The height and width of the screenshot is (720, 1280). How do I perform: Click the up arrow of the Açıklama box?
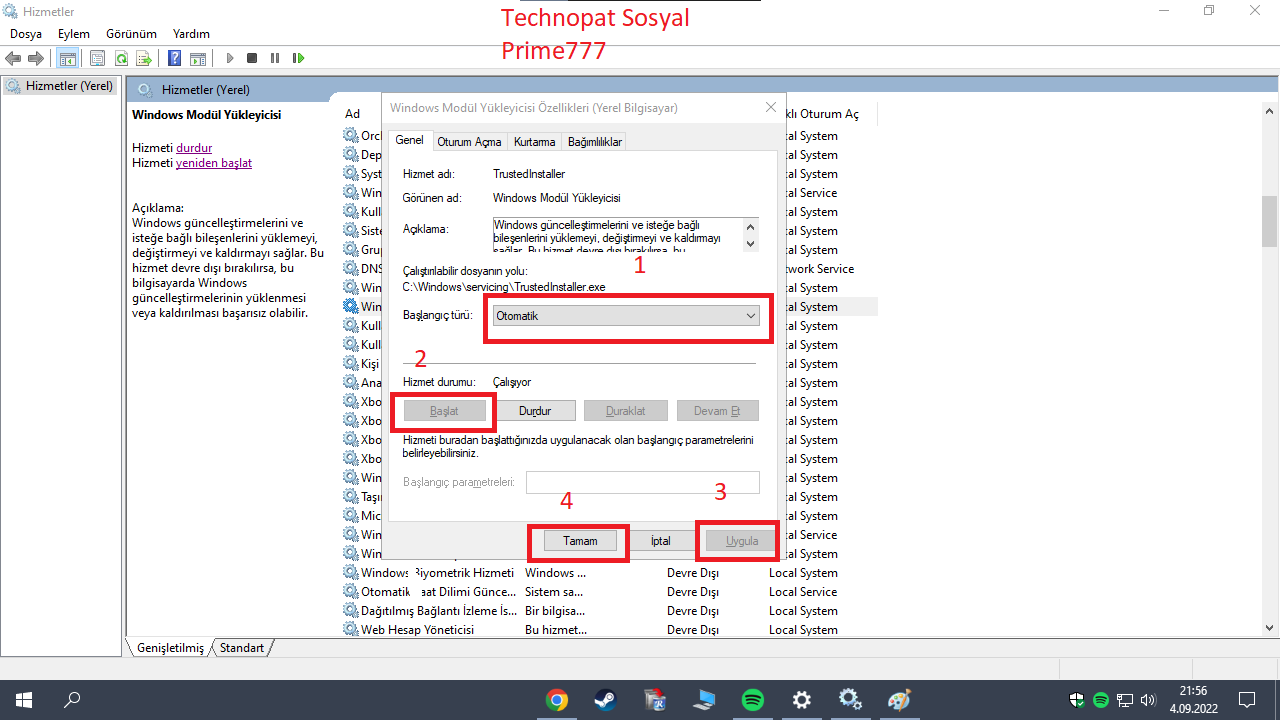click(750, 227)
